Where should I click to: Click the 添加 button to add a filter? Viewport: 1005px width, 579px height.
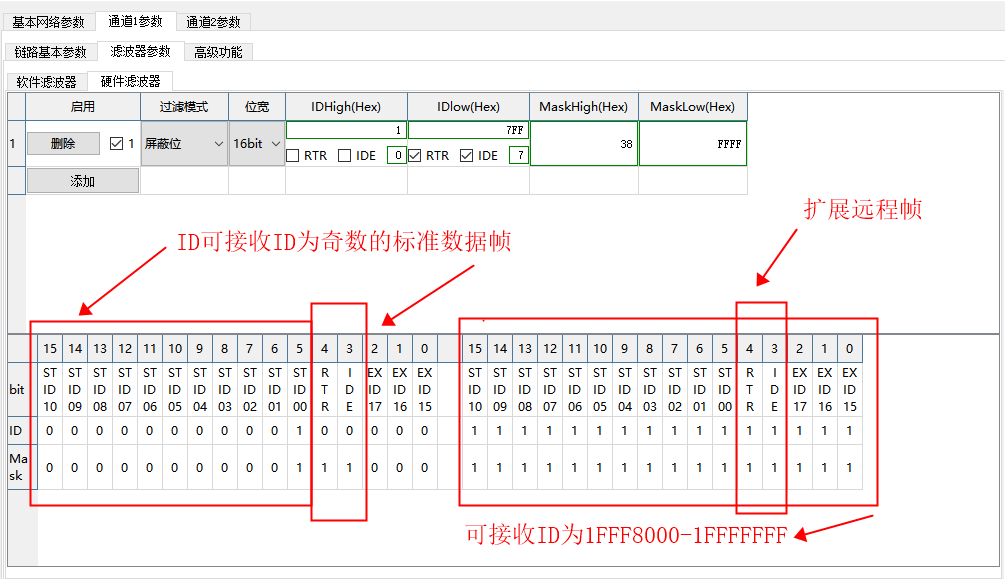[82, 180]
